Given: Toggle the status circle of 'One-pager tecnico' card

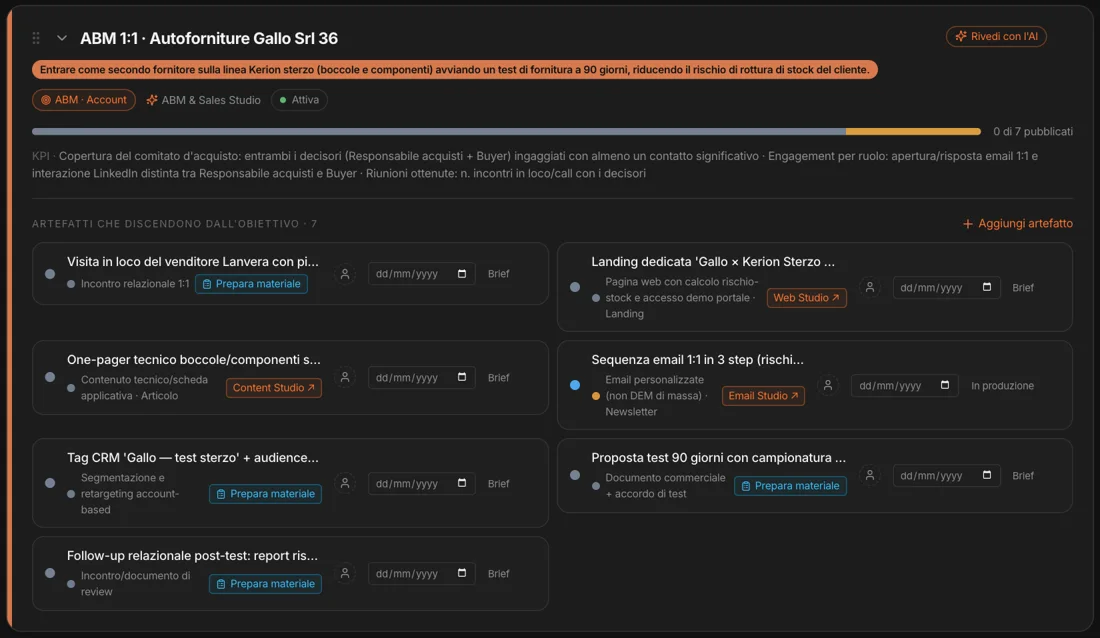Looking at the screenshot, I should point(50,377).
